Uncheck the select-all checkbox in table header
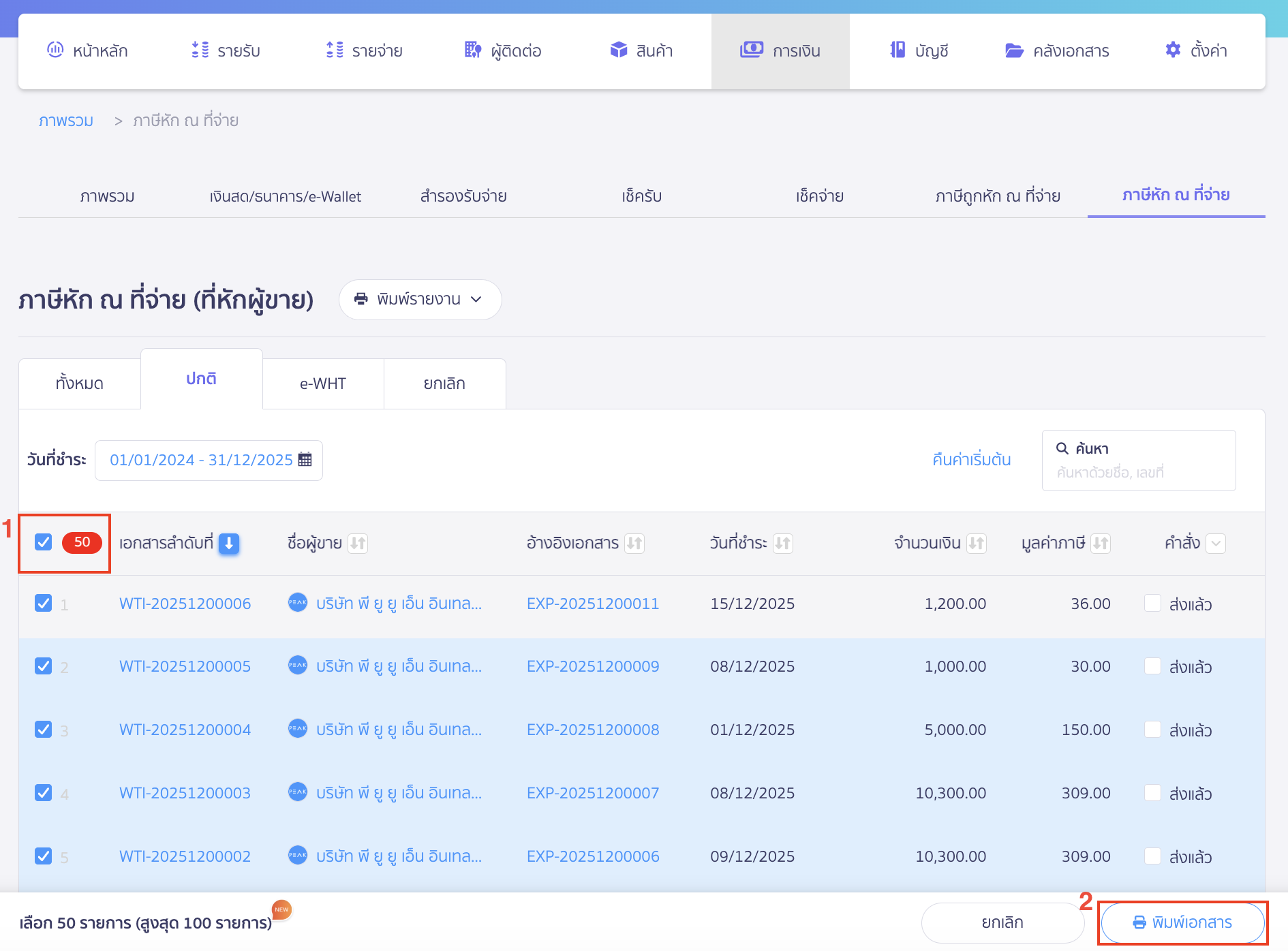The height and width of the screenshot is (951, 1288). 44,542
